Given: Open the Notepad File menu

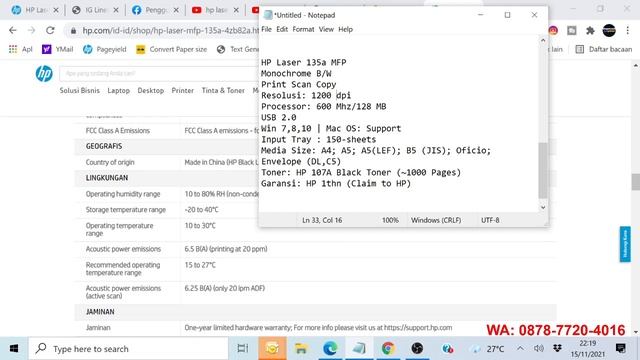Looking at the screenshot, I should coord(266,29).
